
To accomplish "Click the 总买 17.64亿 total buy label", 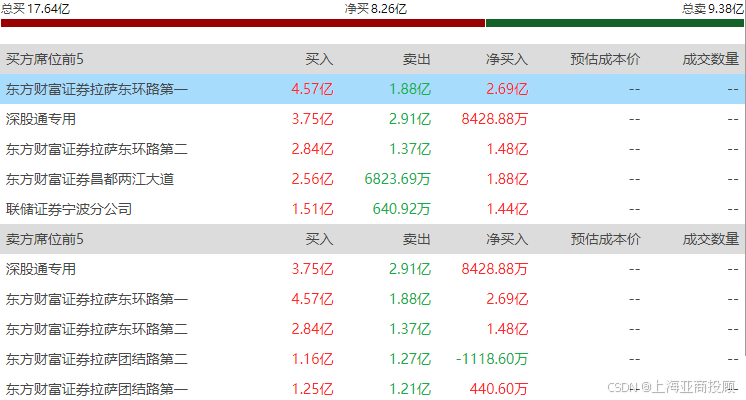I will click(36, 9).
